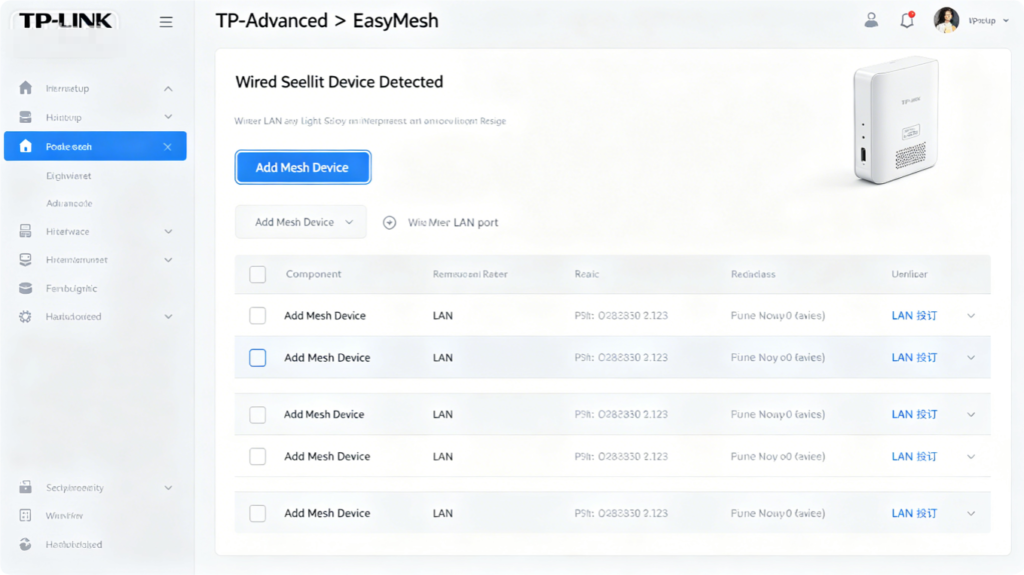The width and height of the screenshot is (1024, 575).
Task: Expand the fourth table row chevron
Action: click(971, 456)
